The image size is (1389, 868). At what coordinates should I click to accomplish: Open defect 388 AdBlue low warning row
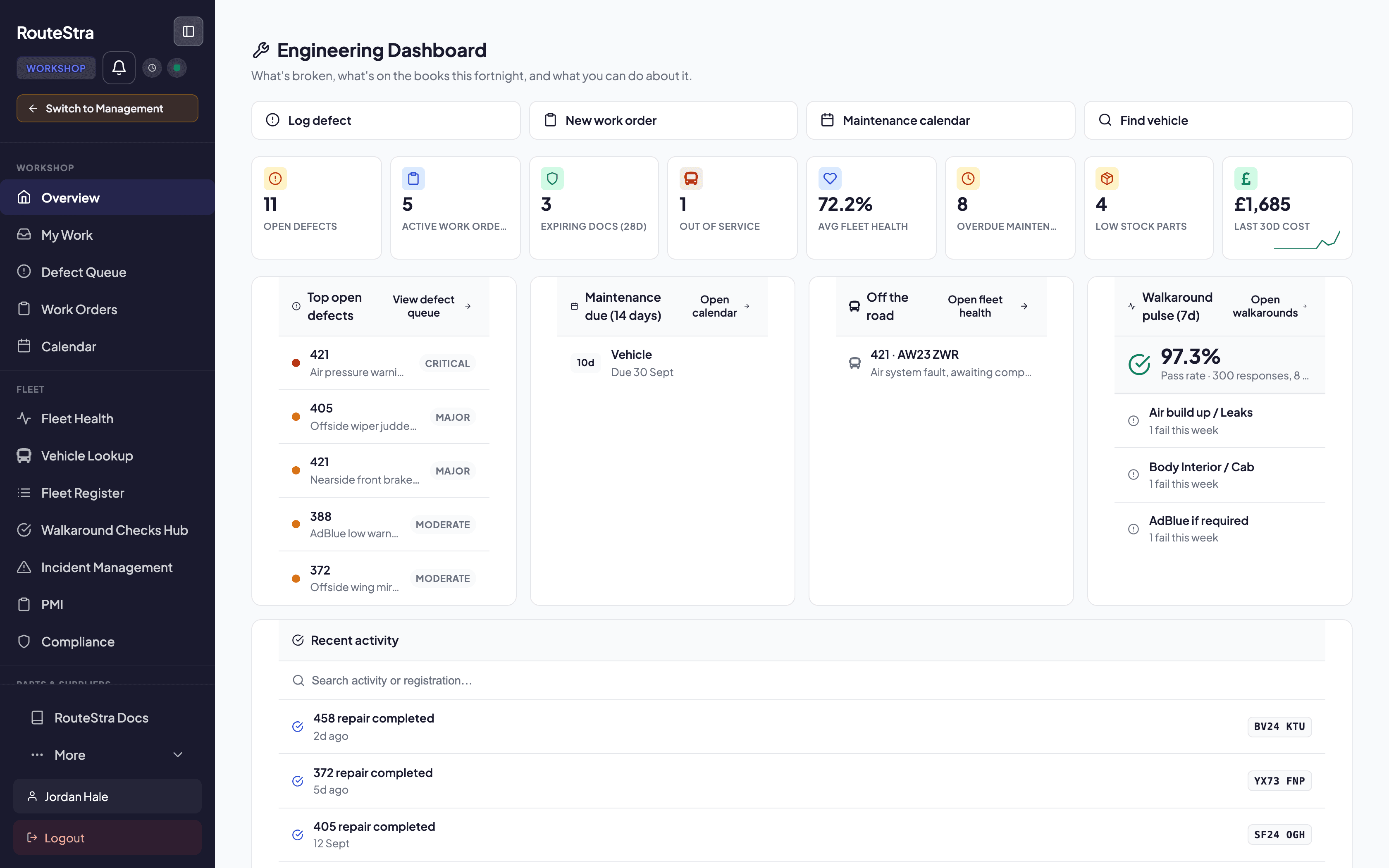click(384, 525)
